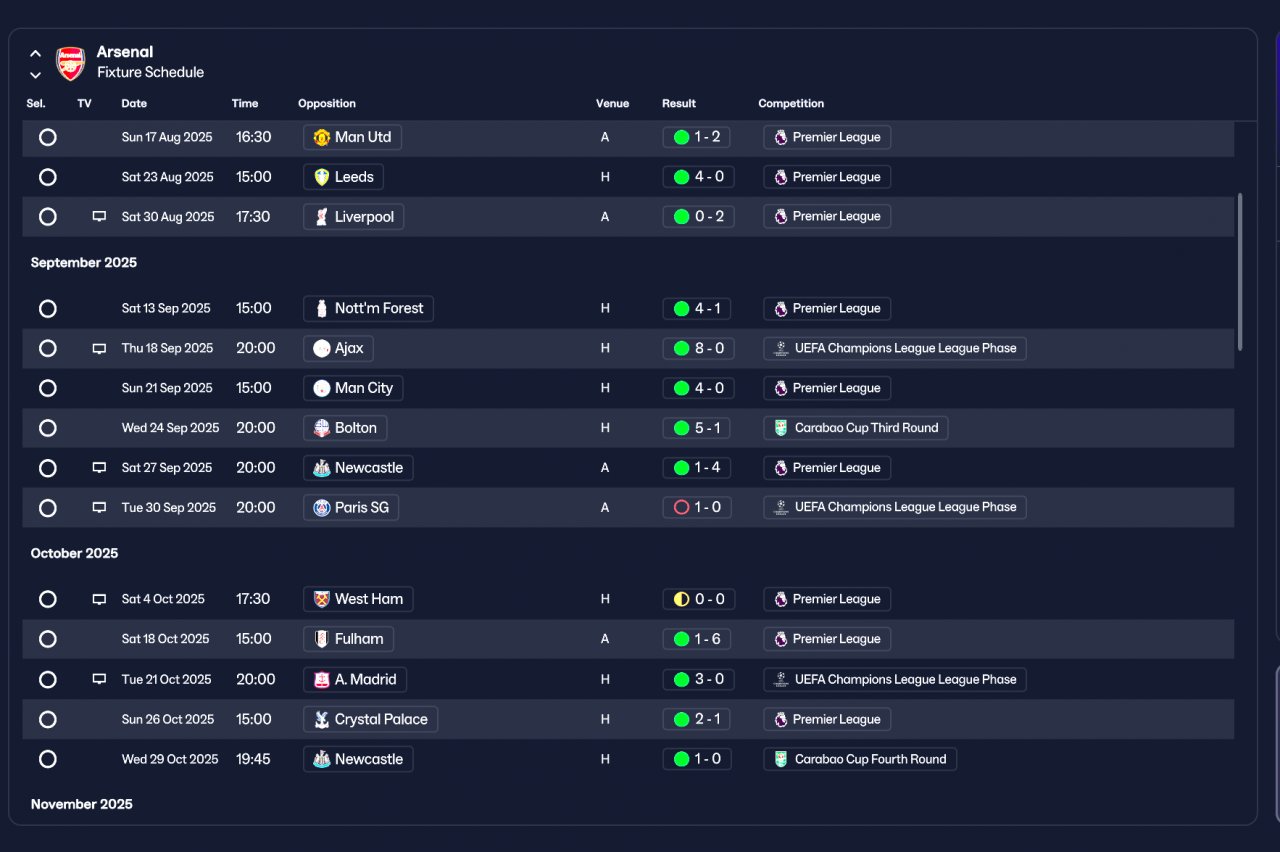Screen dimensions: 1280x852
Task: Click the Ajax club badge icon
Action: click(321, 348)
